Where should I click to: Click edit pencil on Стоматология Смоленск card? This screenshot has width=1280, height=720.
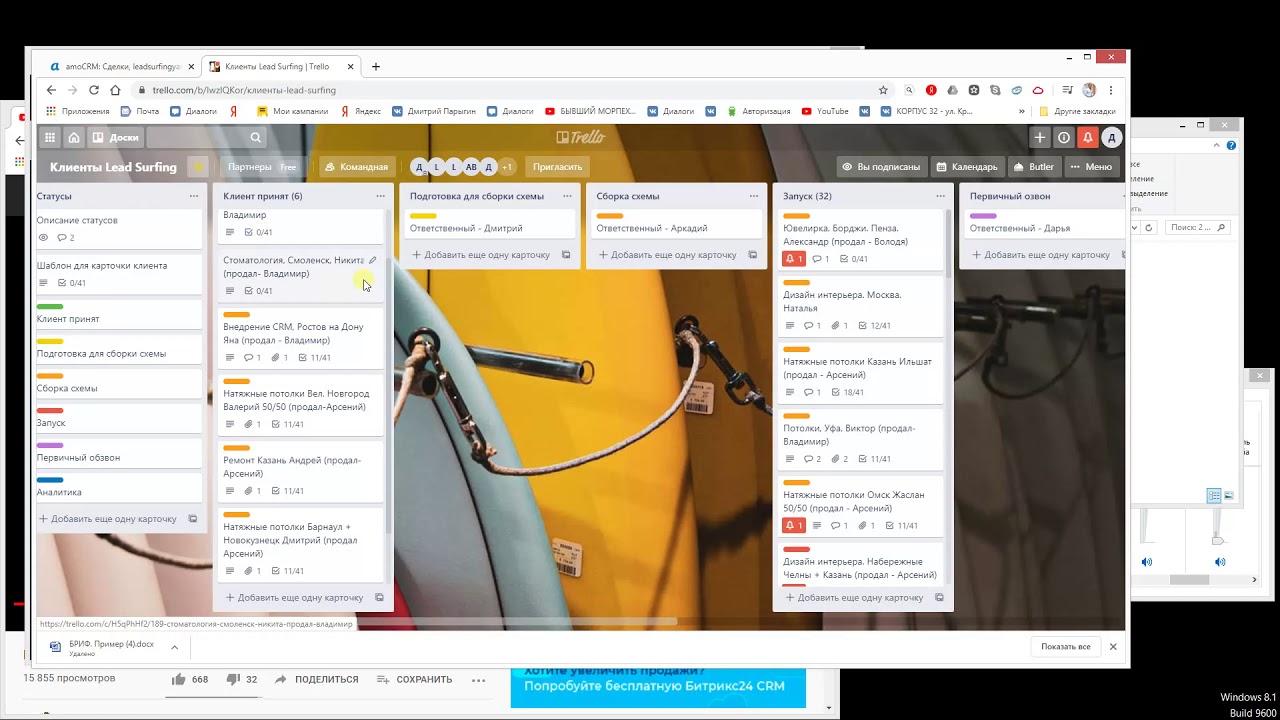pyautogui.click(x=373, y=260)
